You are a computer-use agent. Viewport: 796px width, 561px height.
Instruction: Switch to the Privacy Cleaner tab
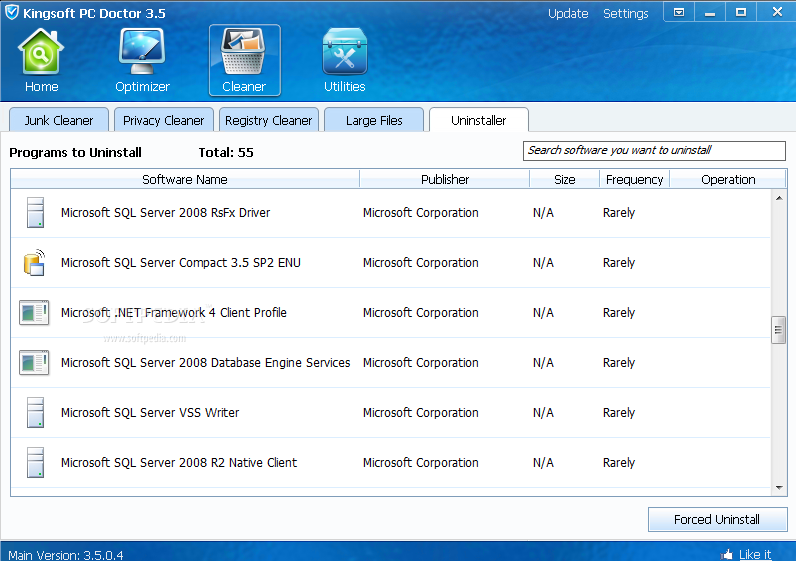pyautogui.click(x=163, y=120)
